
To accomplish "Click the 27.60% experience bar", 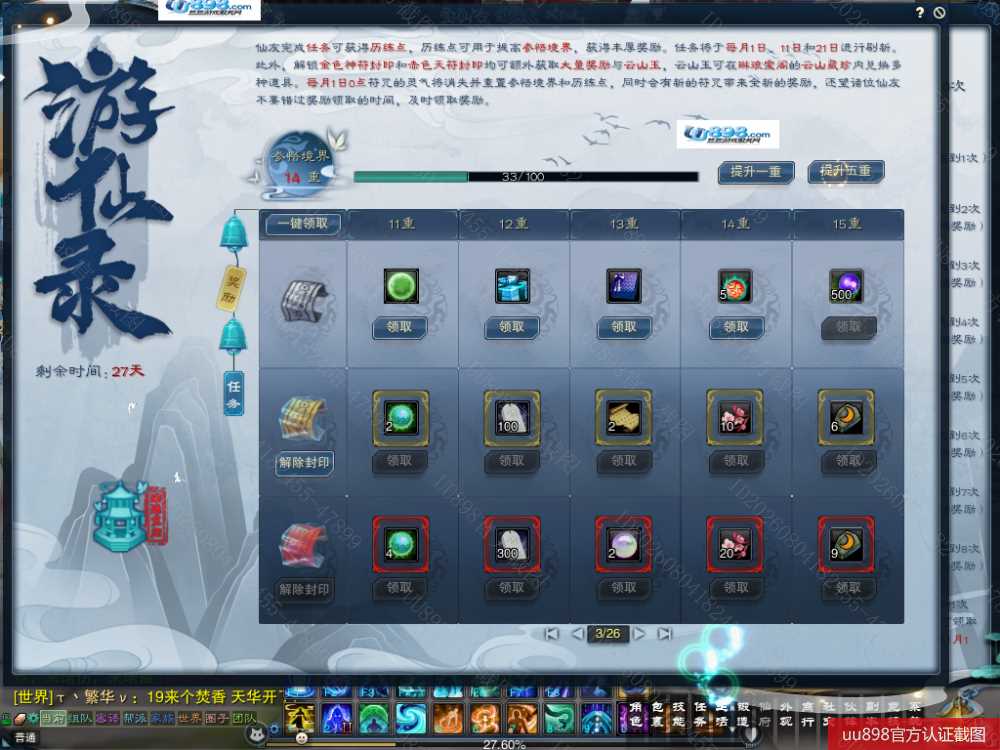I will click(x=504, y=744).
